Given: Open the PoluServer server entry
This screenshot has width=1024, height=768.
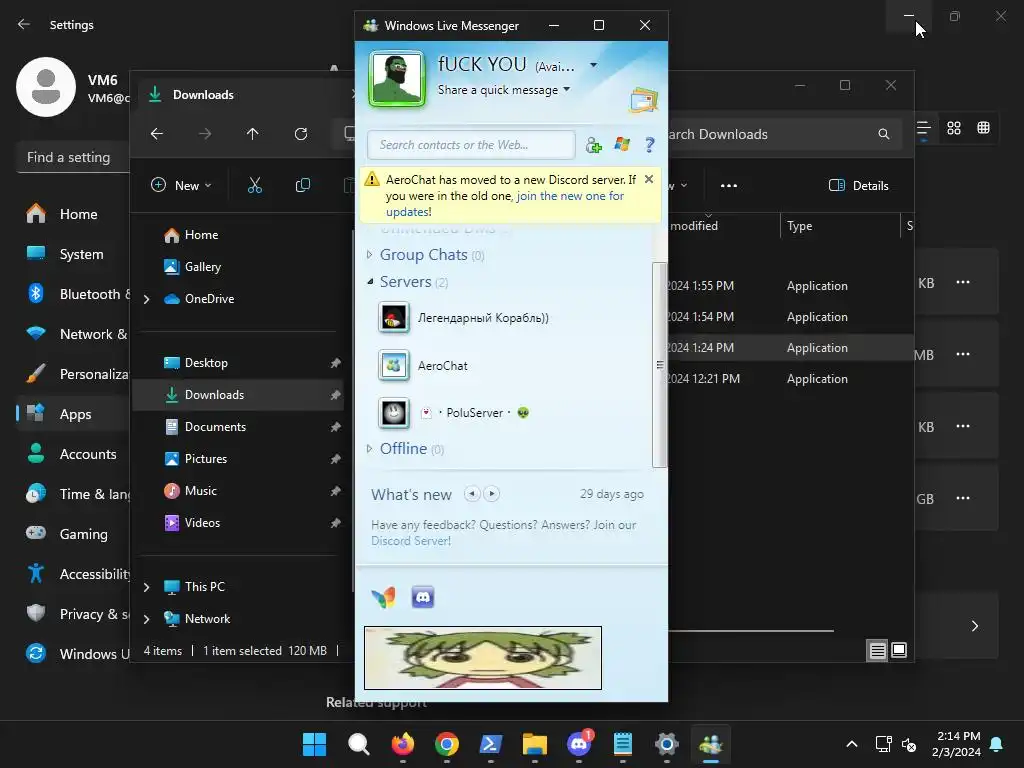Looking at the screenshot, I should pyautogui.click(x=455, y=413).
